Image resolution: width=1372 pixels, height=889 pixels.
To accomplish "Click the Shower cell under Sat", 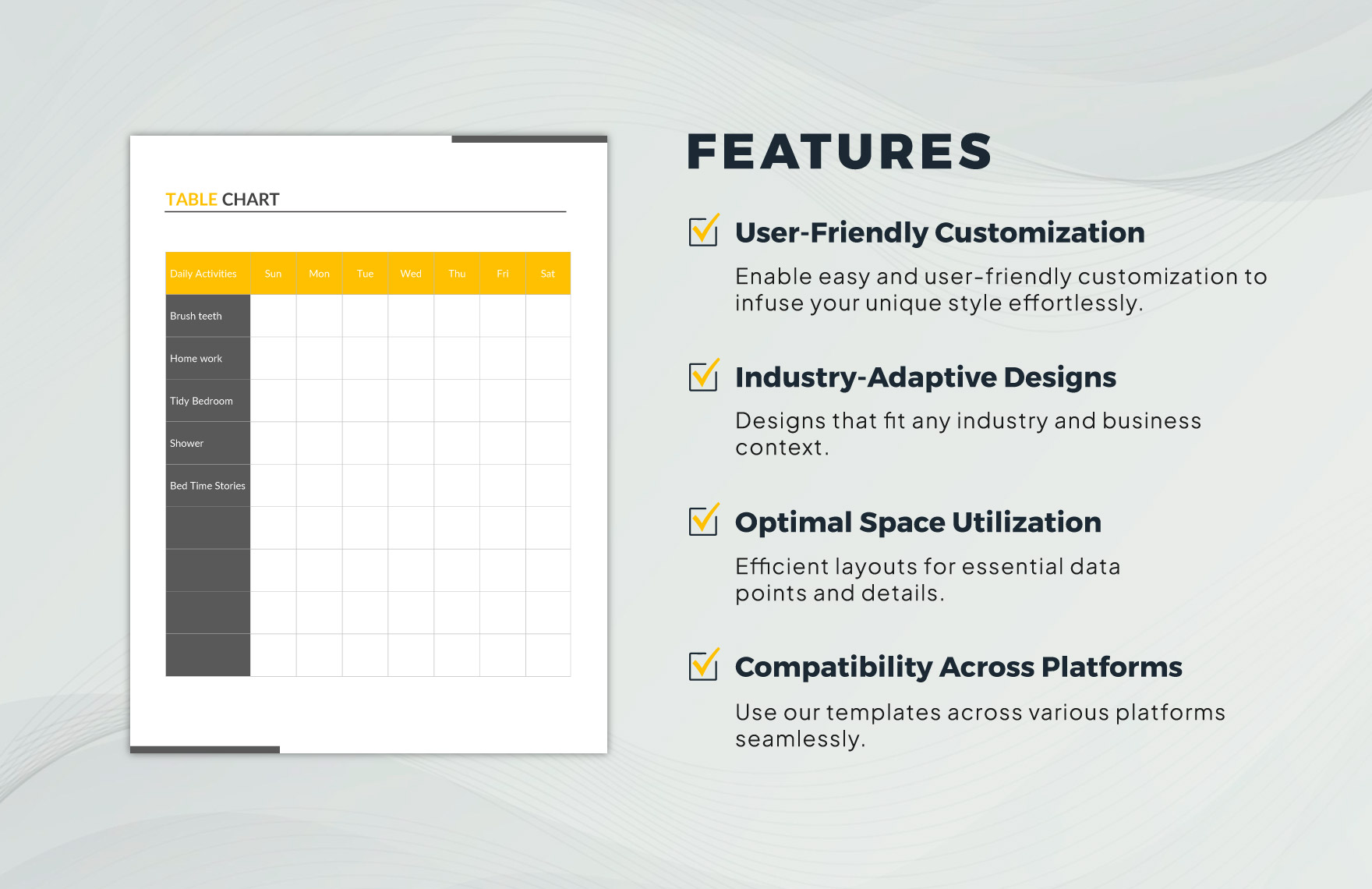I will (548, 443).
